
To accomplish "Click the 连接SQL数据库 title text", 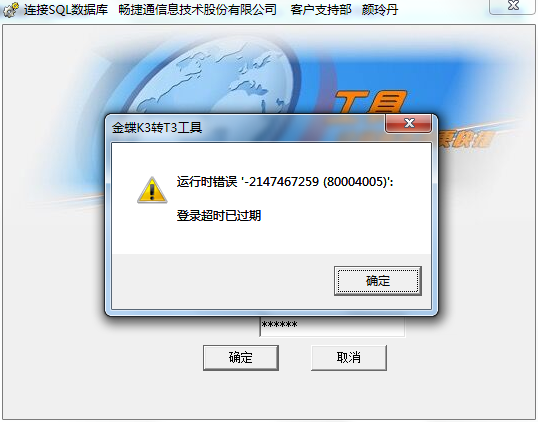I will (66, 10).
